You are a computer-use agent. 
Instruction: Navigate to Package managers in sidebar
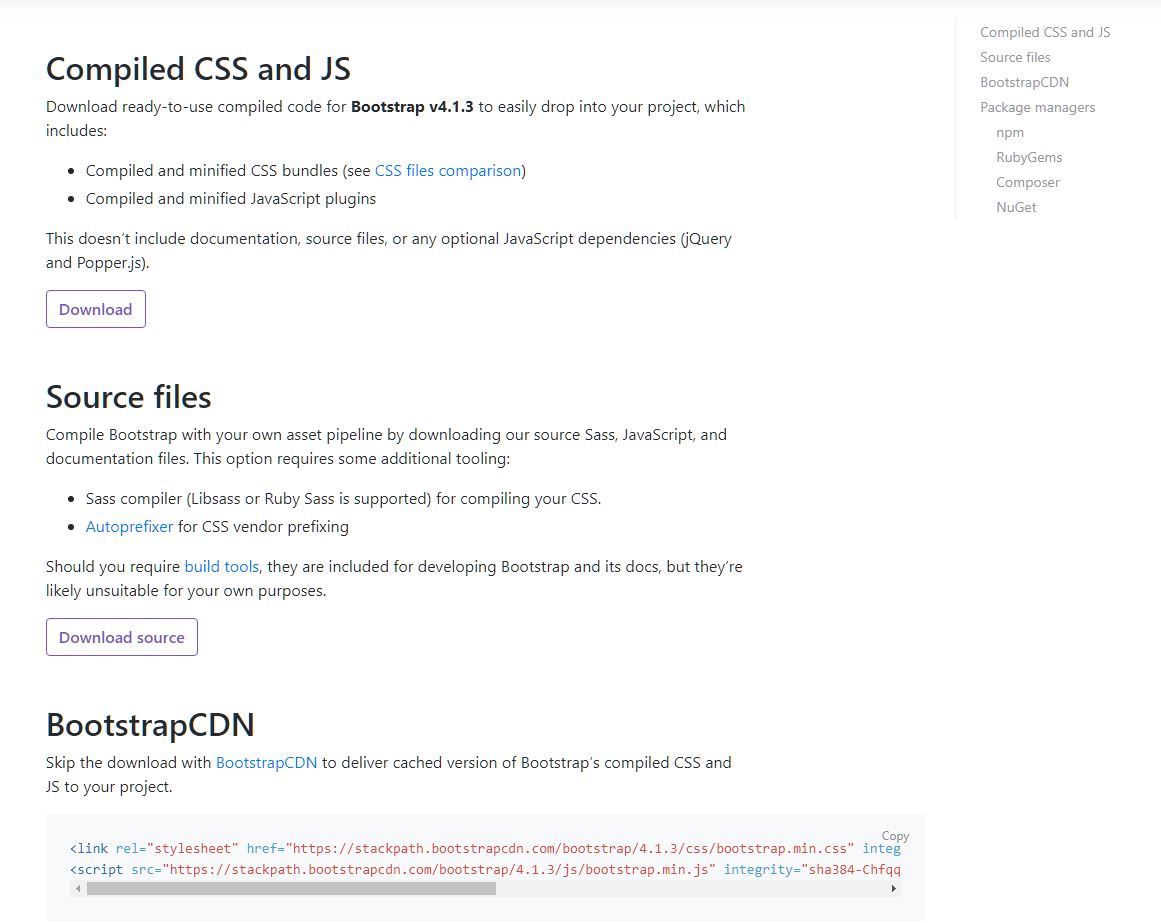click(x=1037, y=108)
